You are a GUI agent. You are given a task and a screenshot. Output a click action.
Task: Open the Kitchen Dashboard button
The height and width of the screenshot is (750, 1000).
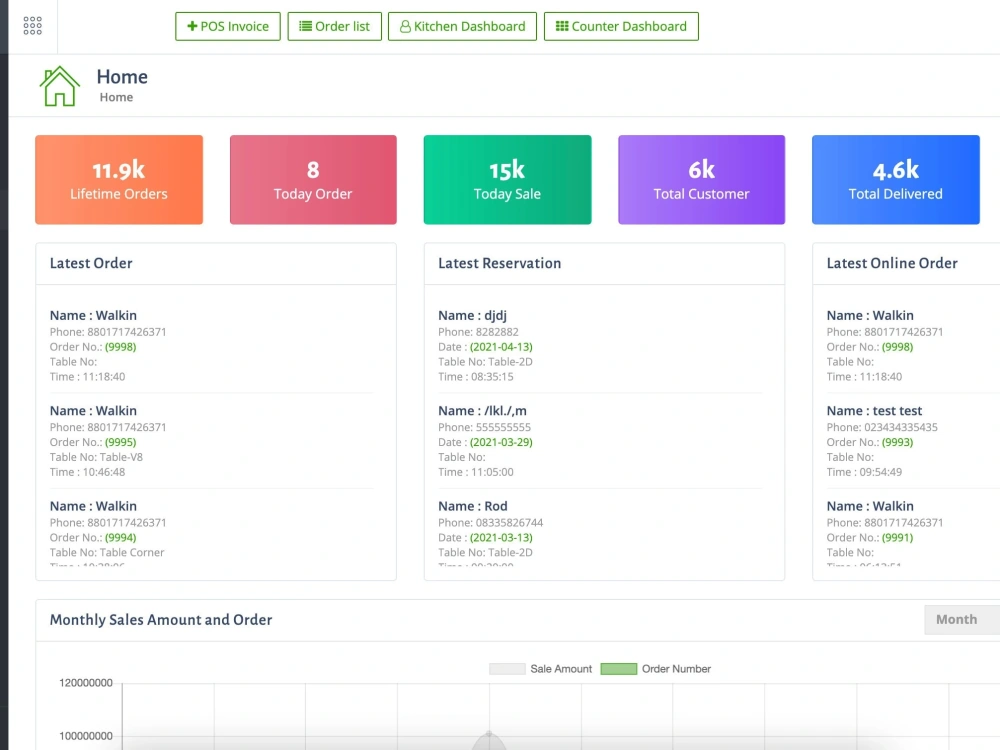point(462,26)
